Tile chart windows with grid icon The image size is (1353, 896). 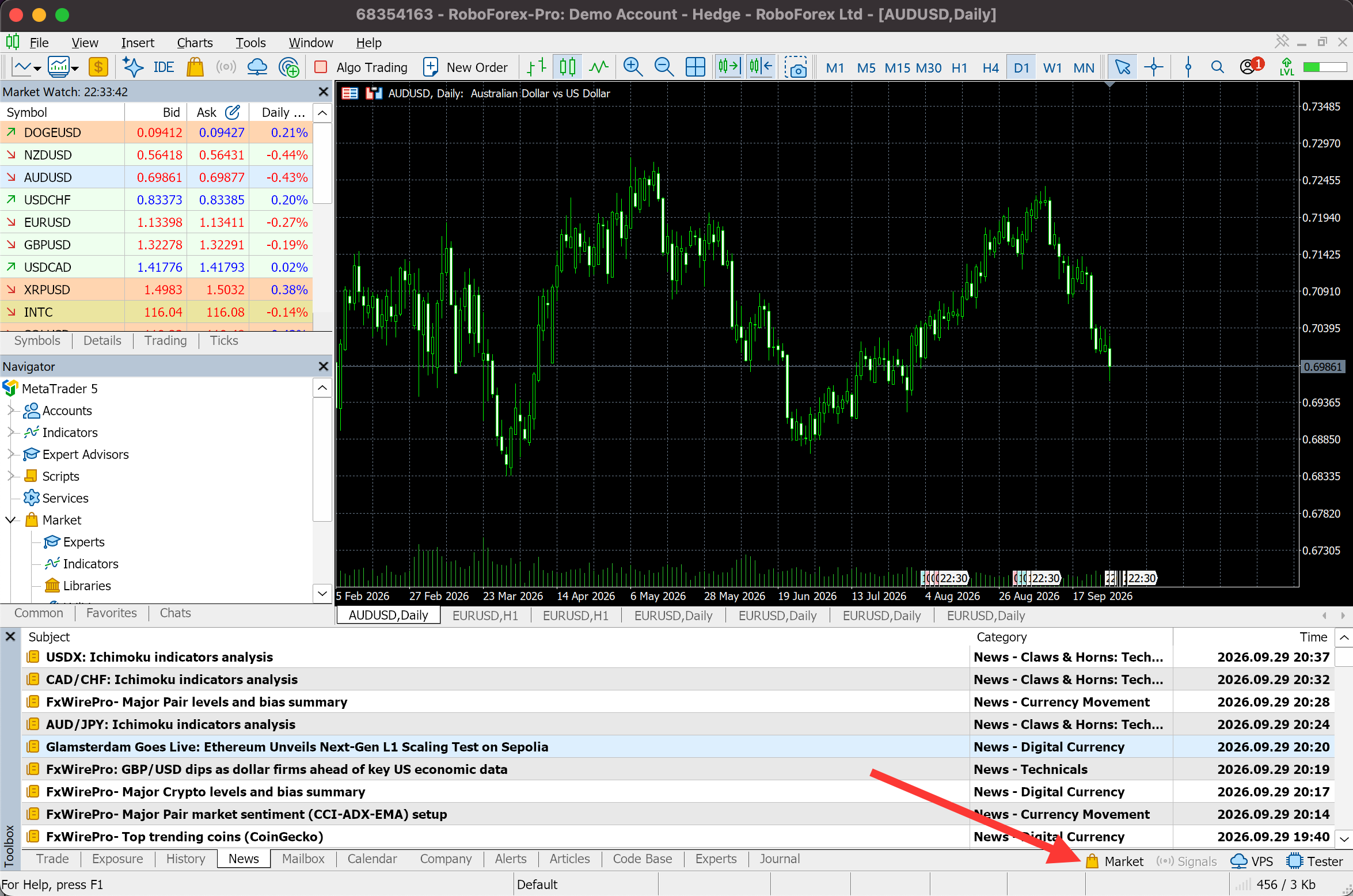click(x=695, y=67)
